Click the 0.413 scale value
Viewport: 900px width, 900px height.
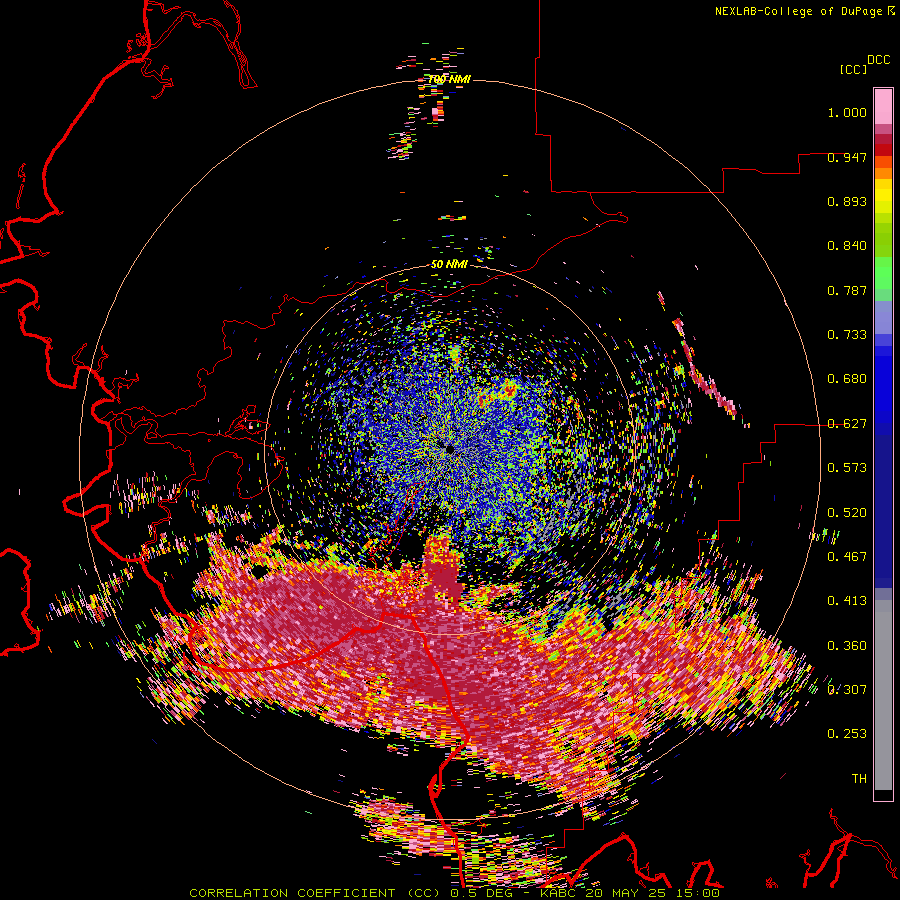[x=847, y=601]
